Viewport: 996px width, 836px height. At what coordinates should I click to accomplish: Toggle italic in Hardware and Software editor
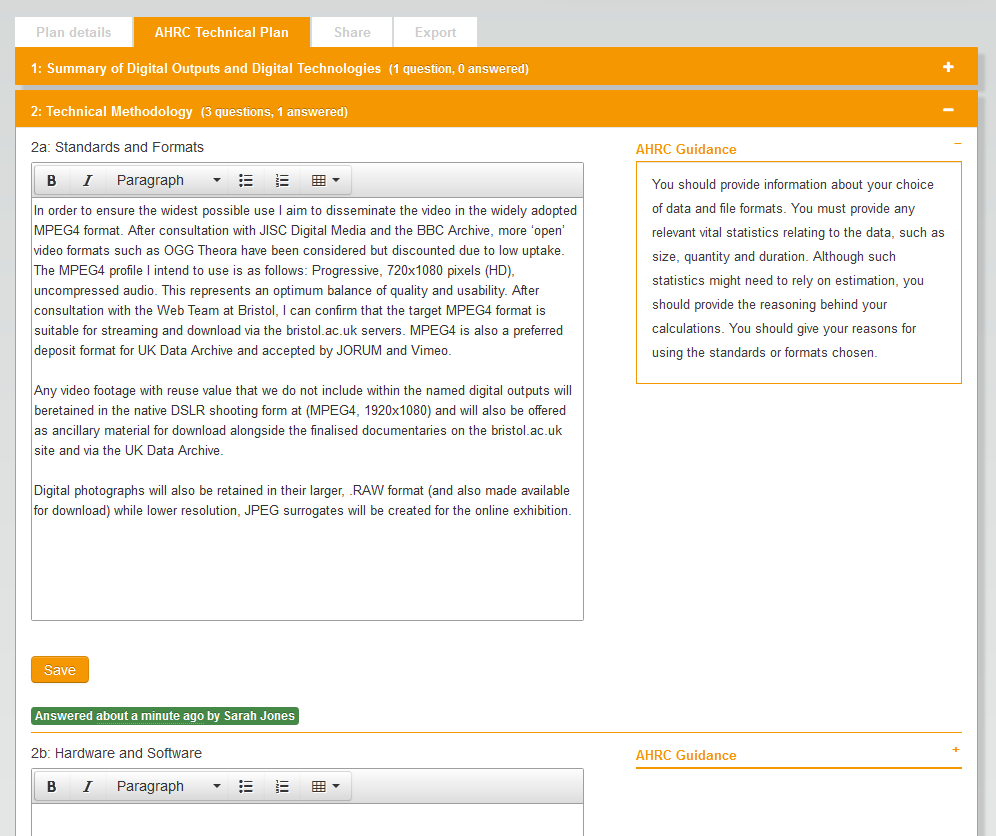click(x=87, y=787)
